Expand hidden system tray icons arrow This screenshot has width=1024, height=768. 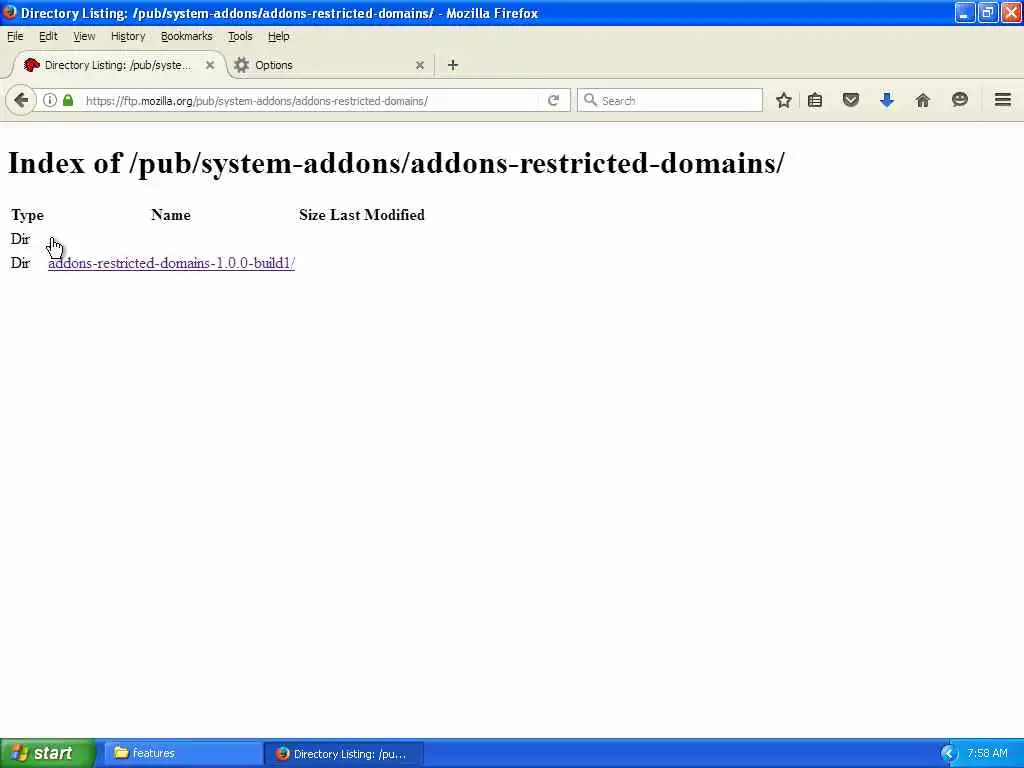tap(948, 754)
